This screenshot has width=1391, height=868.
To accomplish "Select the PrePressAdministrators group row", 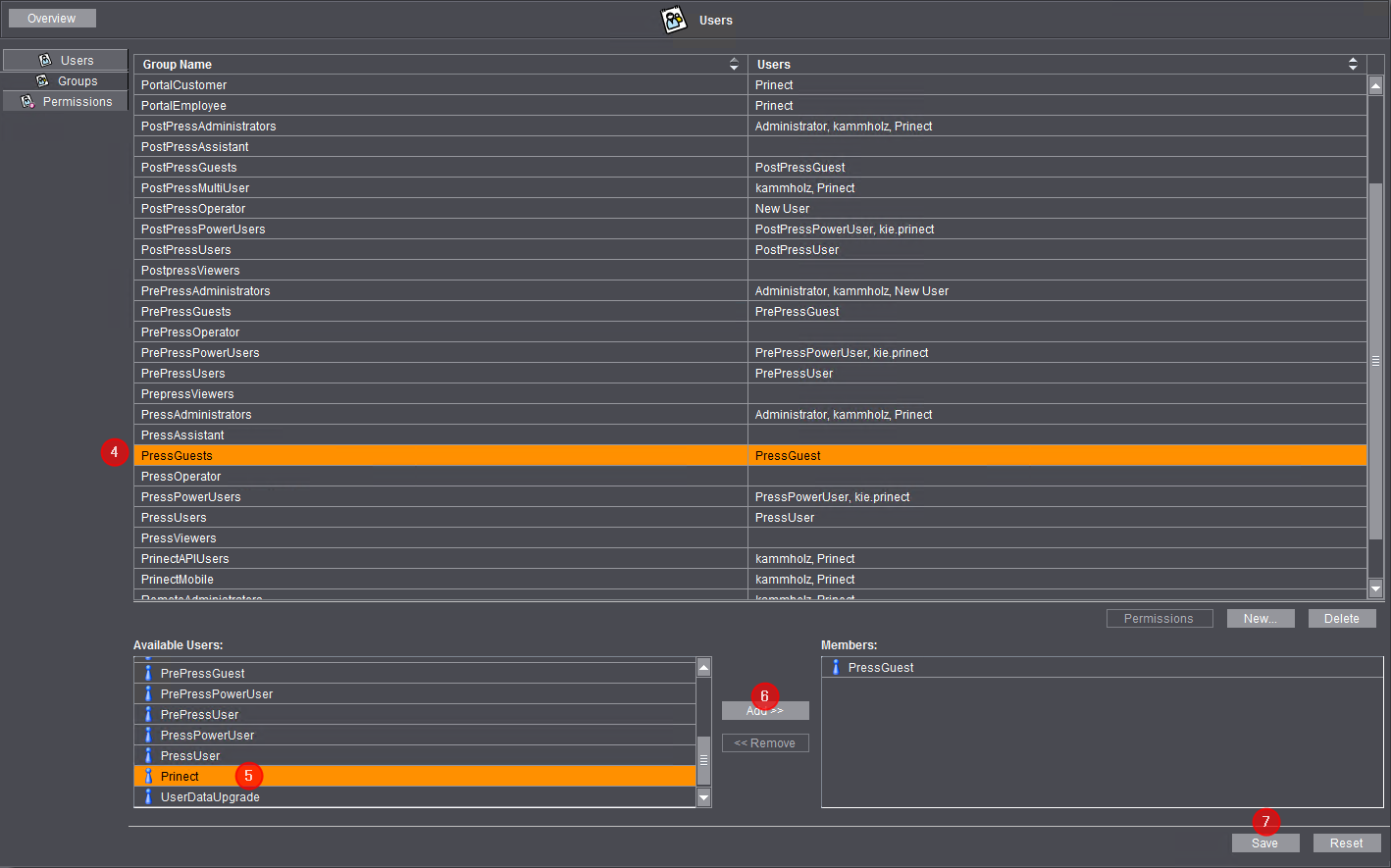I will 750,290.
